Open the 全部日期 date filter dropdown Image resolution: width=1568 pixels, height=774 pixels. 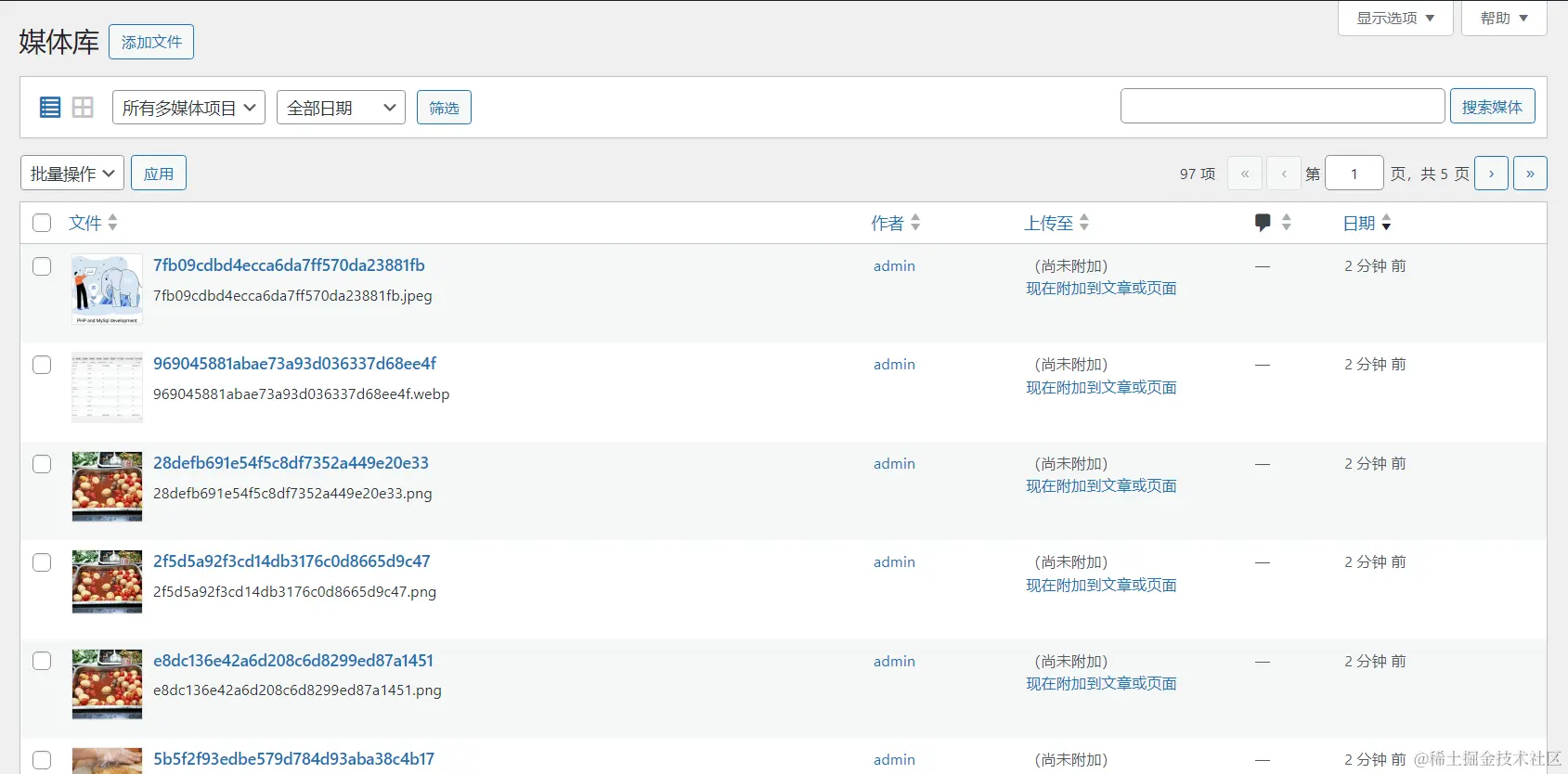point(341,108)
